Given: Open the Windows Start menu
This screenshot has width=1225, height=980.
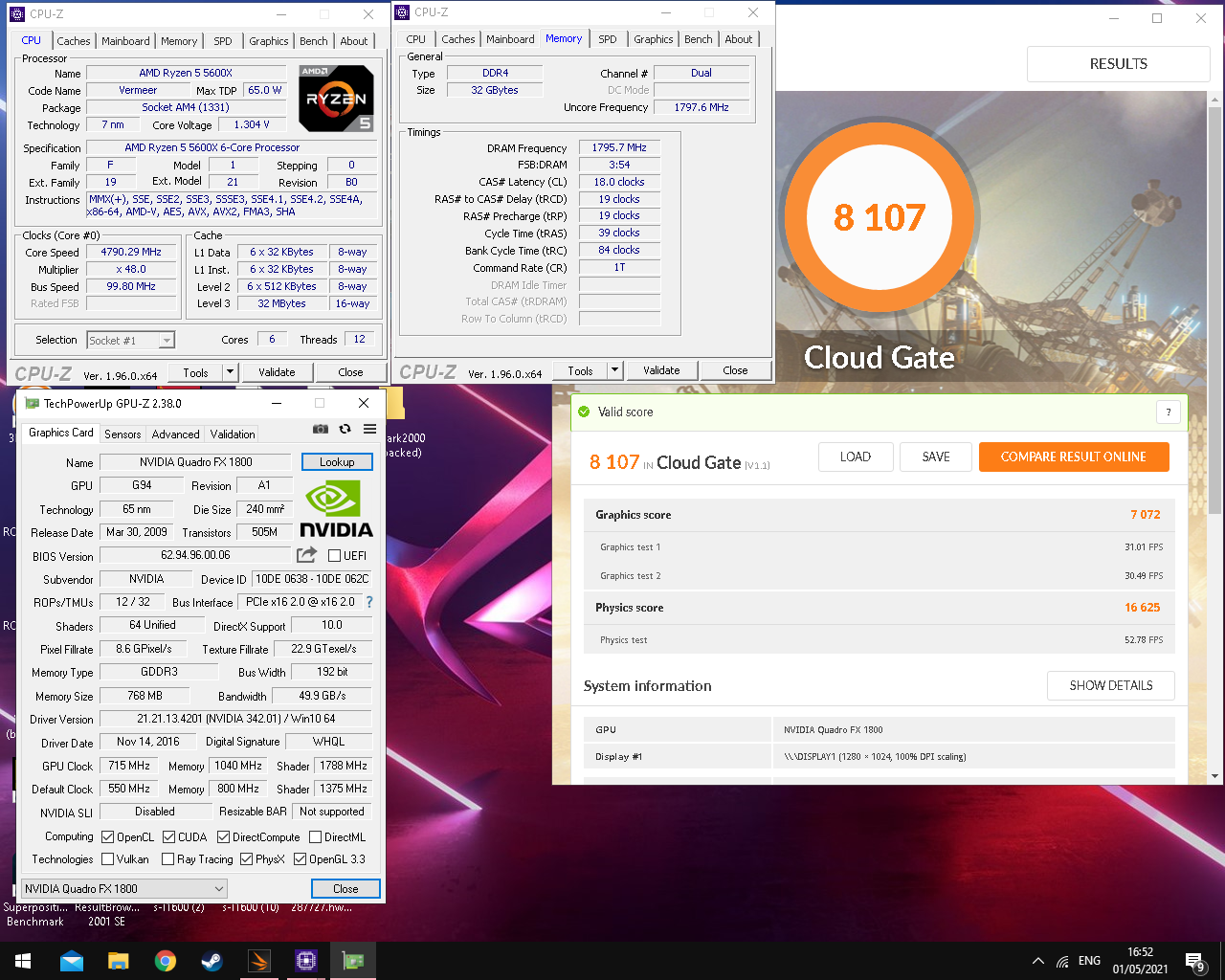Looking at the screenshot, I should click(x=23, y=961).
